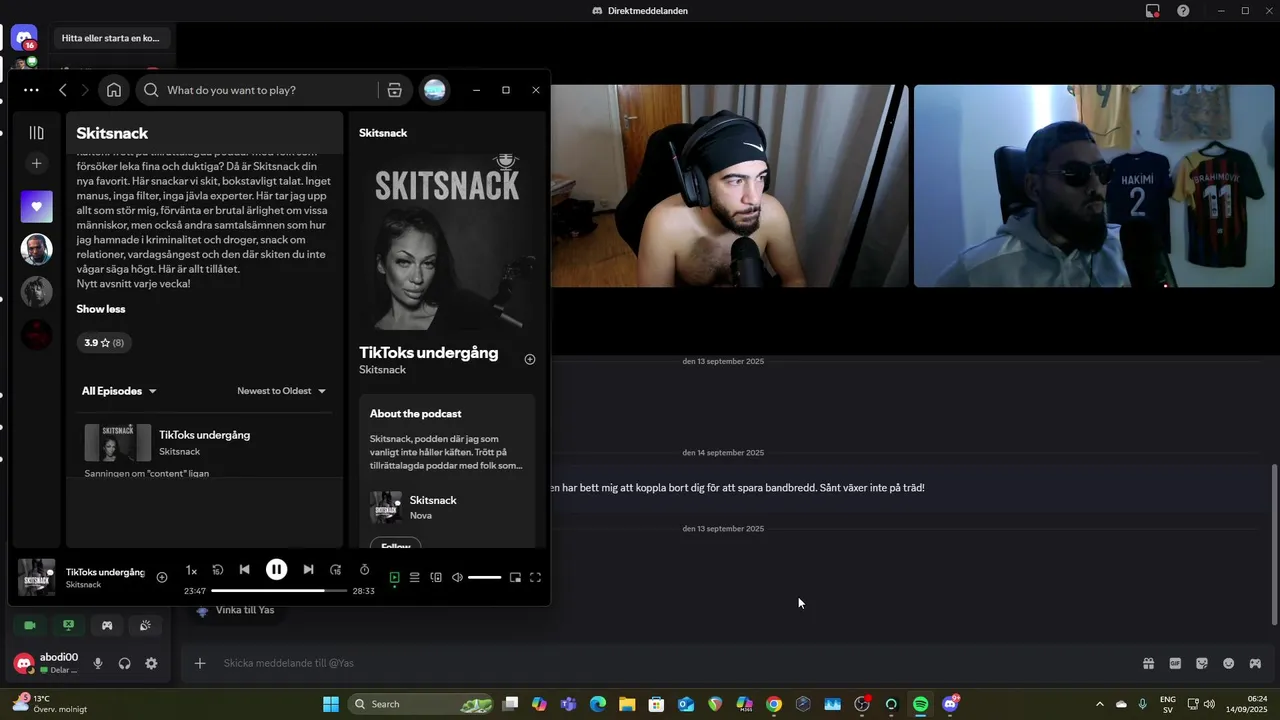This screenshot has height=720, width=1280.
Task: Collapse description with Show less
Action: coord(101,309)
